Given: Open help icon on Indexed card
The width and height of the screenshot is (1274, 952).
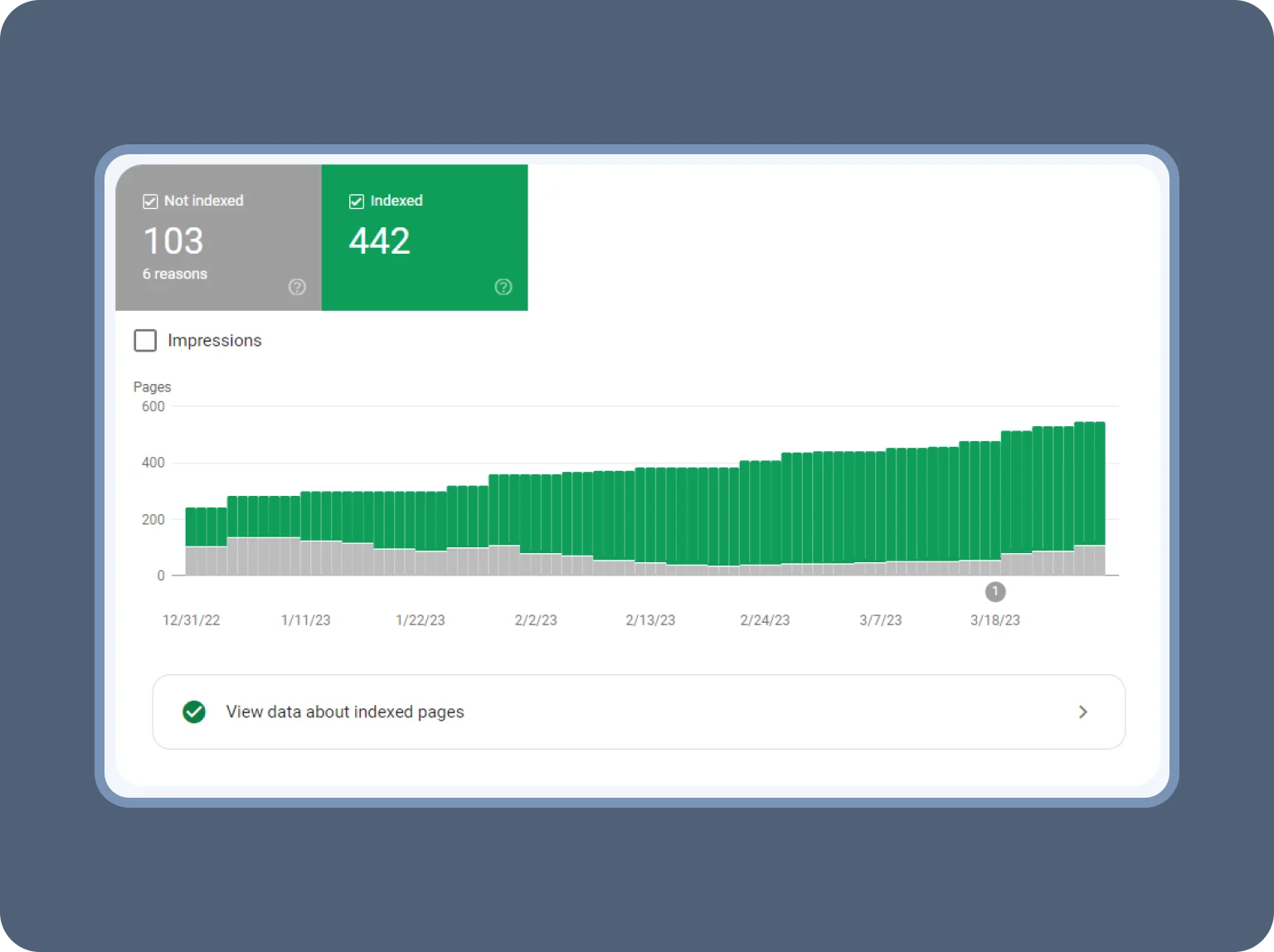Looking at the screenshot, I should coord(503,287).
